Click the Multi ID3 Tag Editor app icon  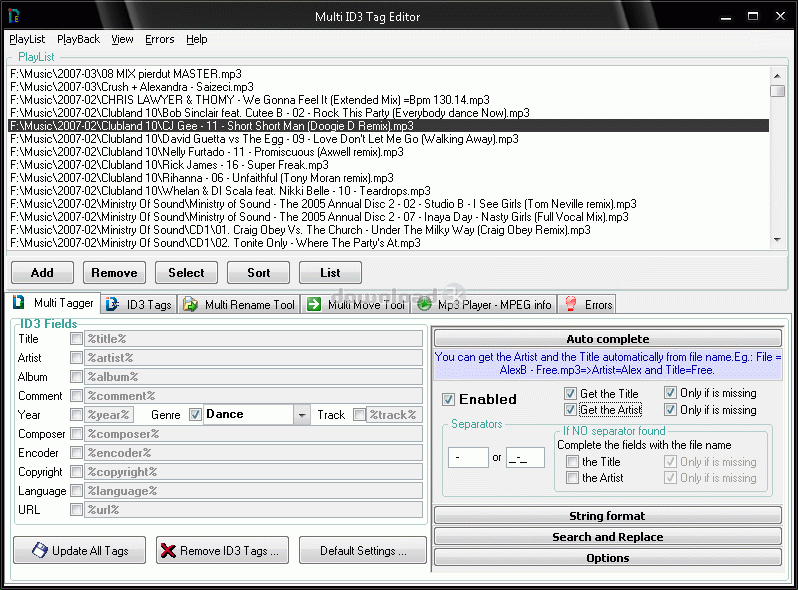click(x=14, y=16)
